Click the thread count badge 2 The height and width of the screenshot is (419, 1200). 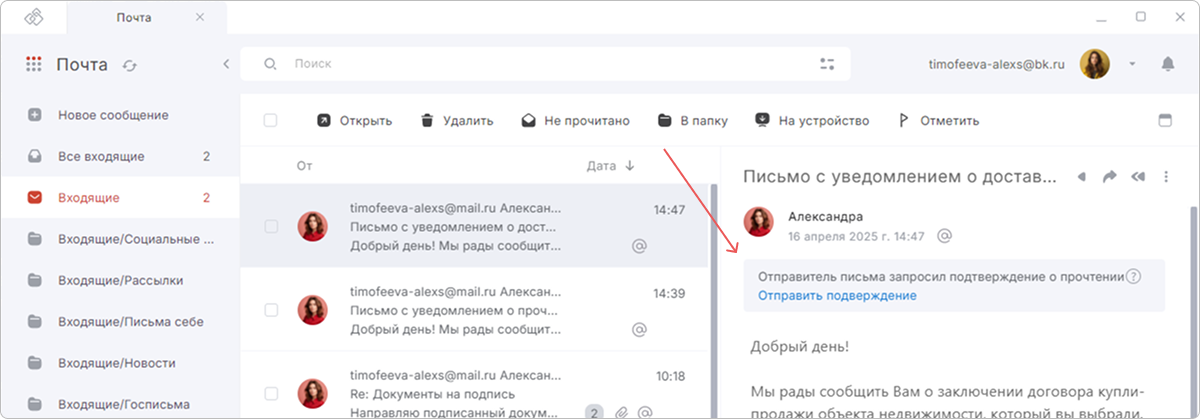coord(595,412)
